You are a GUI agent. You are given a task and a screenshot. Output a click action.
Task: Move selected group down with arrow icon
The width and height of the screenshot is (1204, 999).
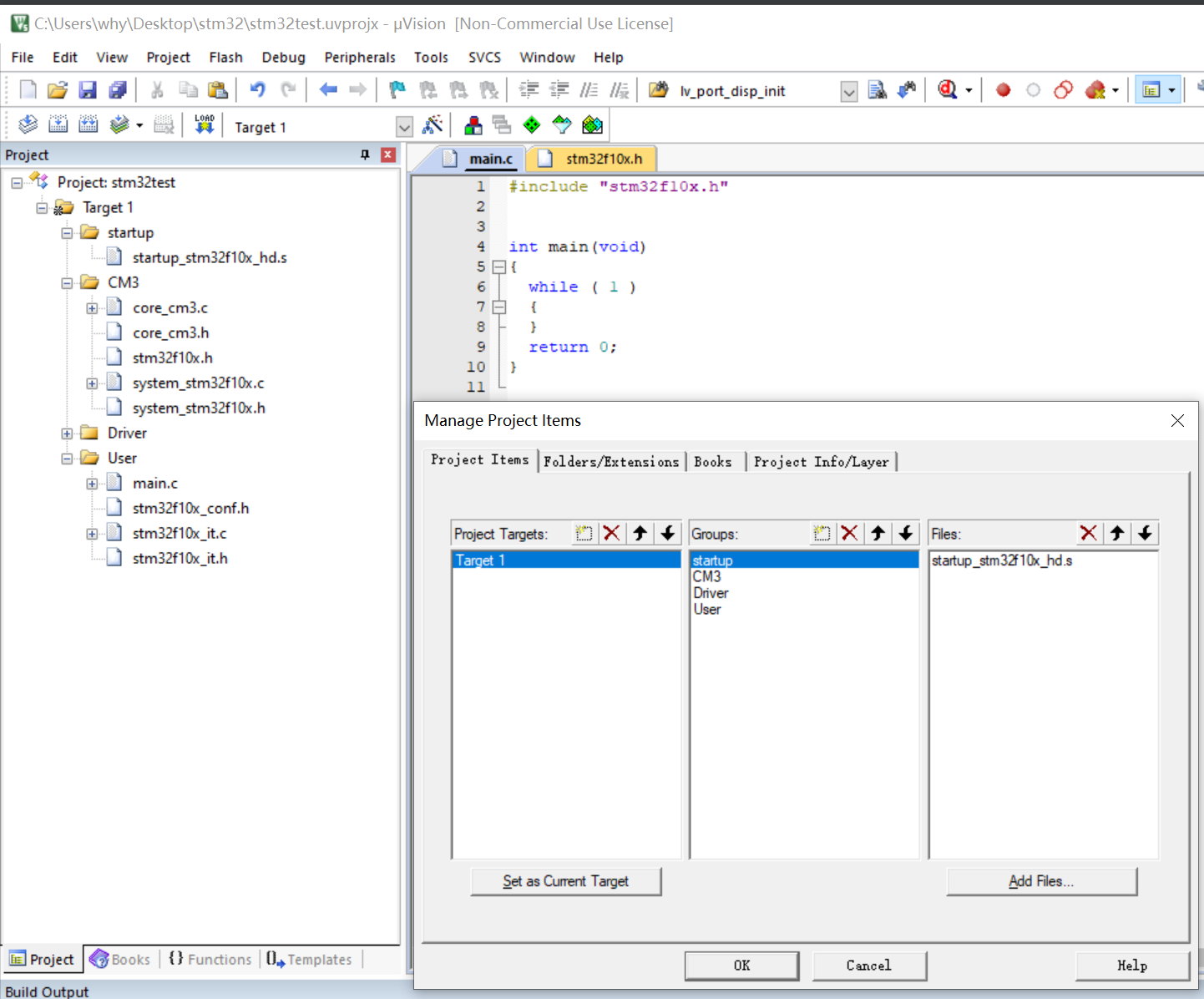coord(906,533)
